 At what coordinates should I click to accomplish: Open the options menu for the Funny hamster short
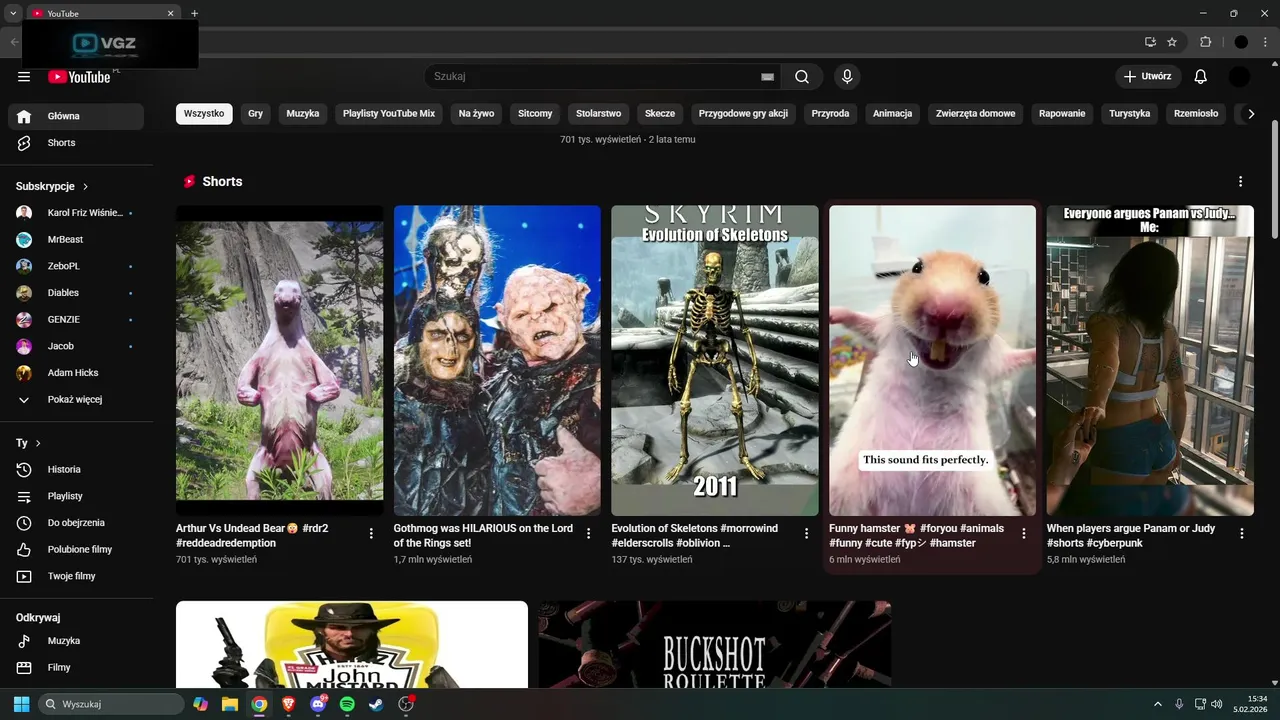(1023, 534)
